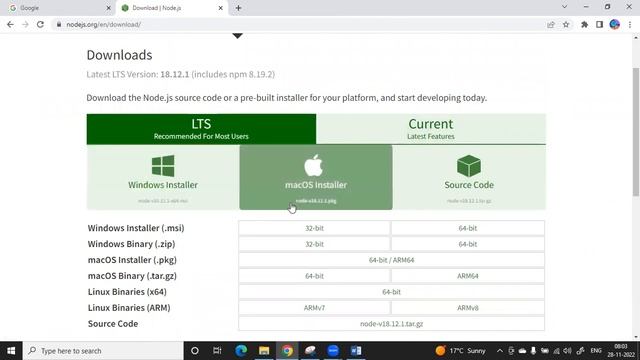Download Linux Binaries ARMv8
The width and height of the screenshot is (640, 360).
(x=468, y=308)
